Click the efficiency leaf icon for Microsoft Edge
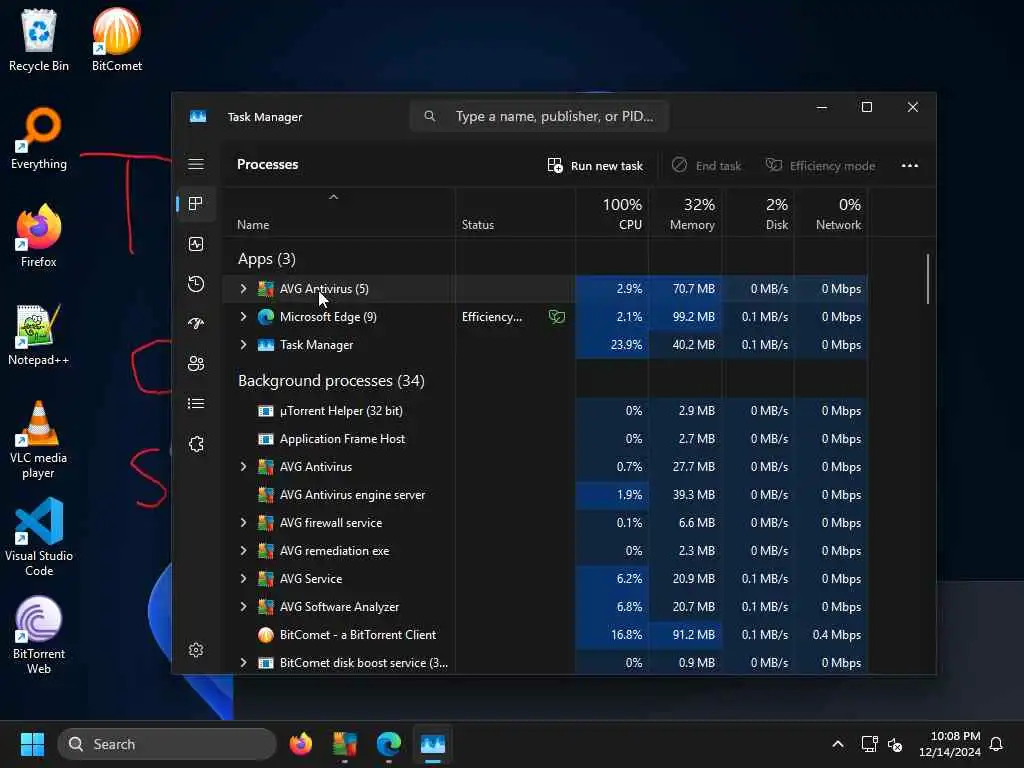Image resolution: width=1024 pixels, height=768 pixels. point(556,317)
